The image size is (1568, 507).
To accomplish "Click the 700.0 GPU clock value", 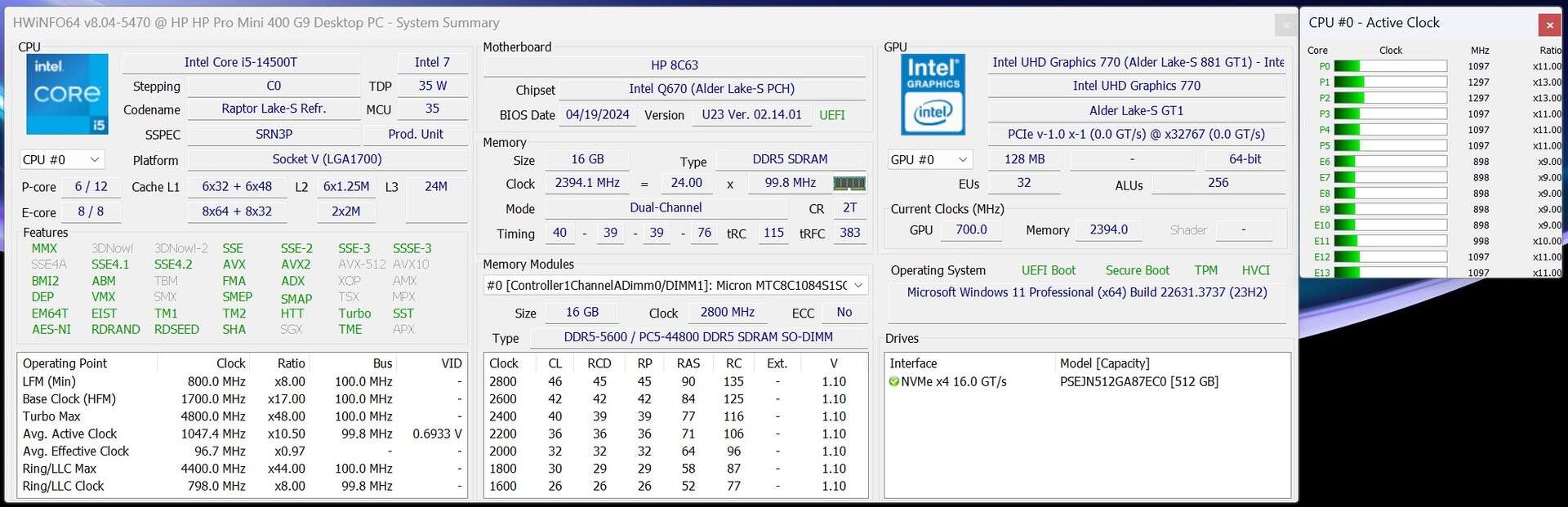I will point(971,229).
